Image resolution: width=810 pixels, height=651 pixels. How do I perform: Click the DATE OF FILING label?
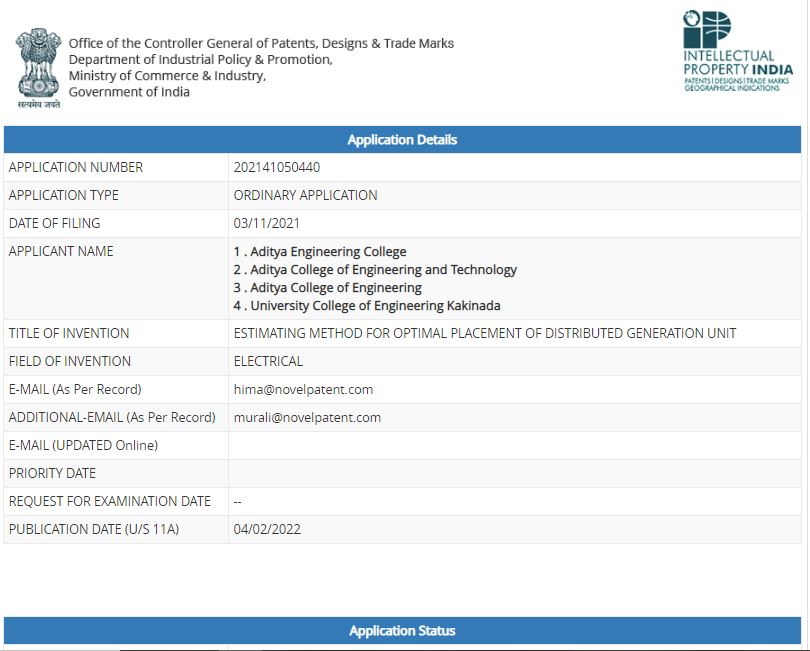coord(54,223)
